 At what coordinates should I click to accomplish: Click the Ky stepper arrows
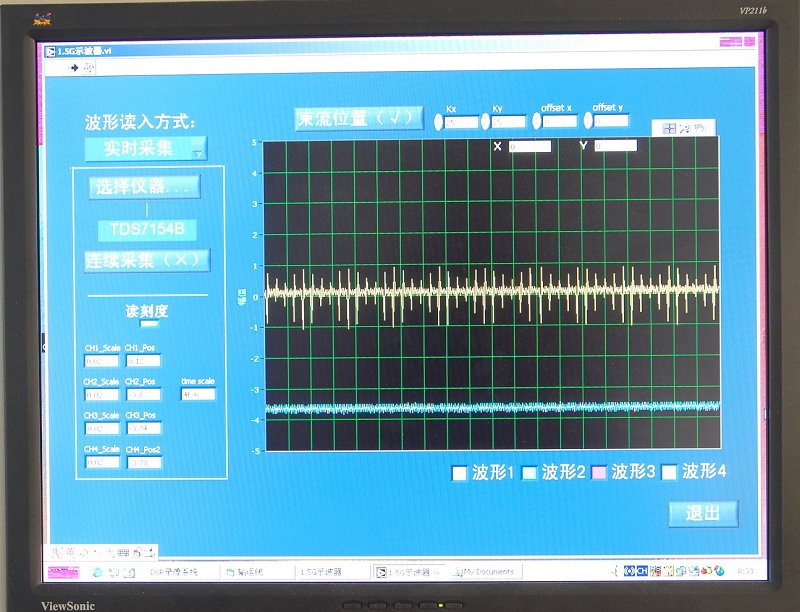pos(487,122)
